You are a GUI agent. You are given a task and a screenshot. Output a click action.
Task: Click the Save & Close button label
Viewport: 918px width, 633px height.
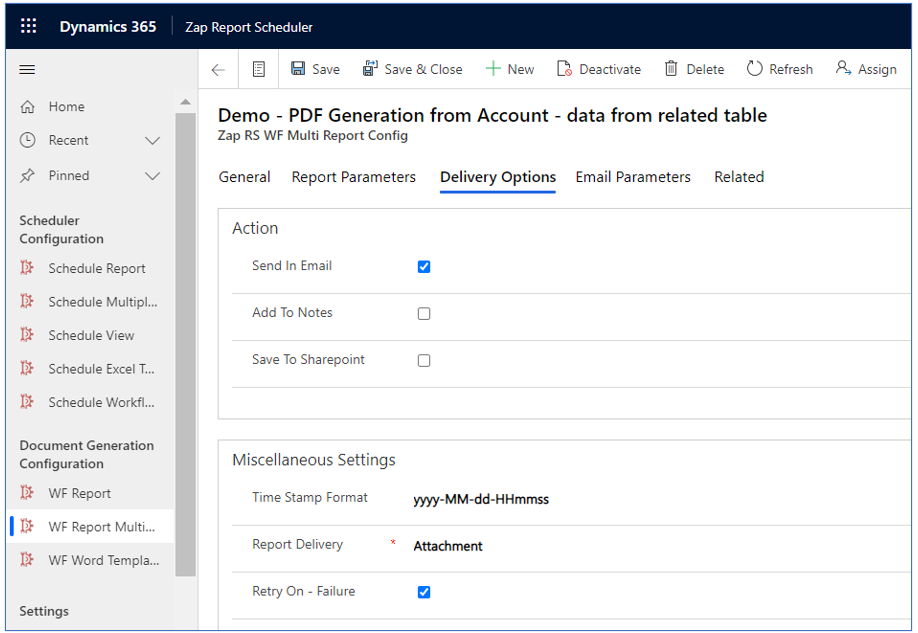(x=423, y=69)
